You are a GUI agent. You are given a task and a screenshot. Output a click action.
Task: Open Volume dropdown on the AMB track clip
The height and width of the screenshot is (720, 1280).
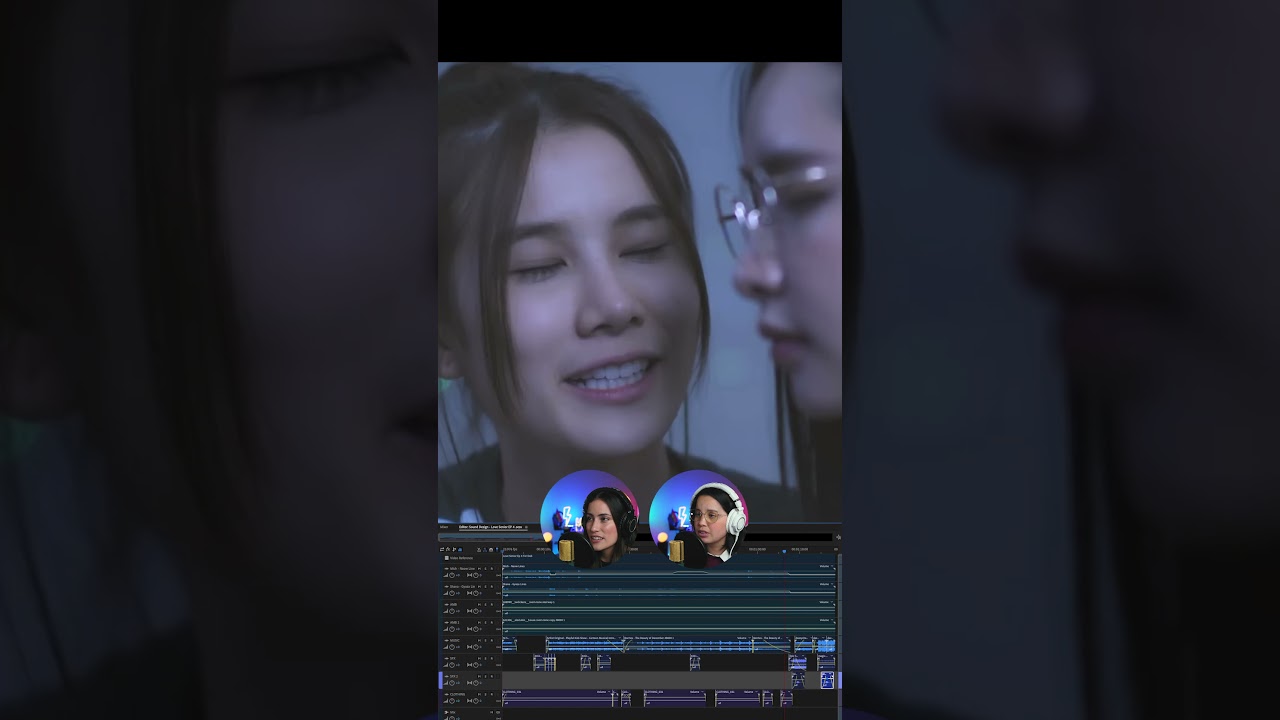click(826, 602)
